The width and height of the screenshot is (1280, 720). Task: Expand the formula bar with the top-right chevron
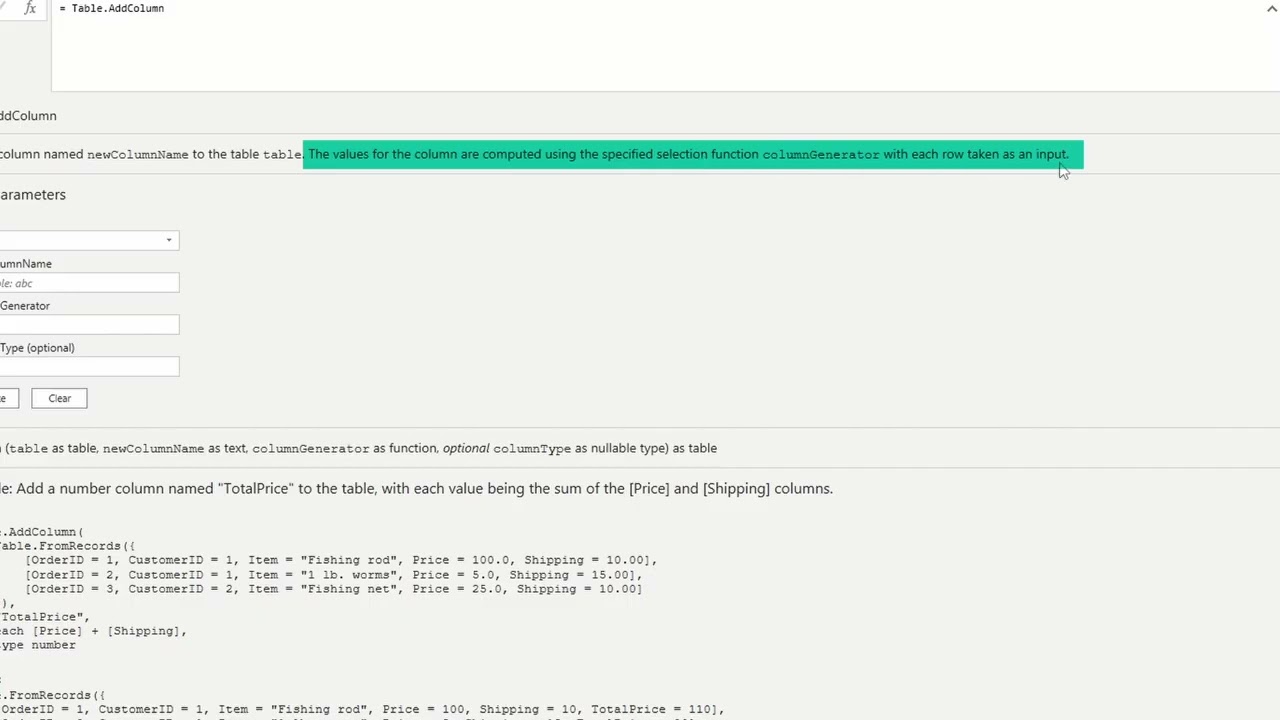point(1271,8)
